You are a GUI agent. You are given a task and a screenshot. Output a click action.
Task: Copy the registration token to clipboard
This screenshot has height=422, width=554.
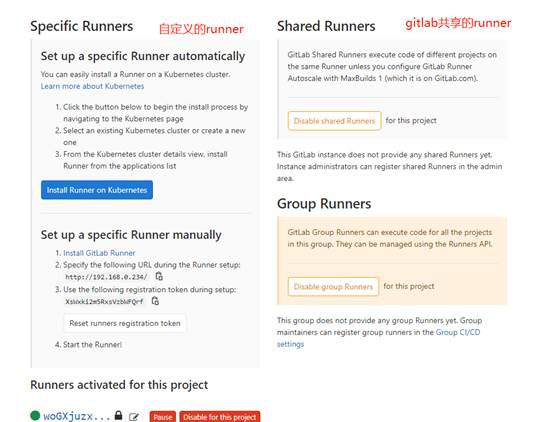155,301
